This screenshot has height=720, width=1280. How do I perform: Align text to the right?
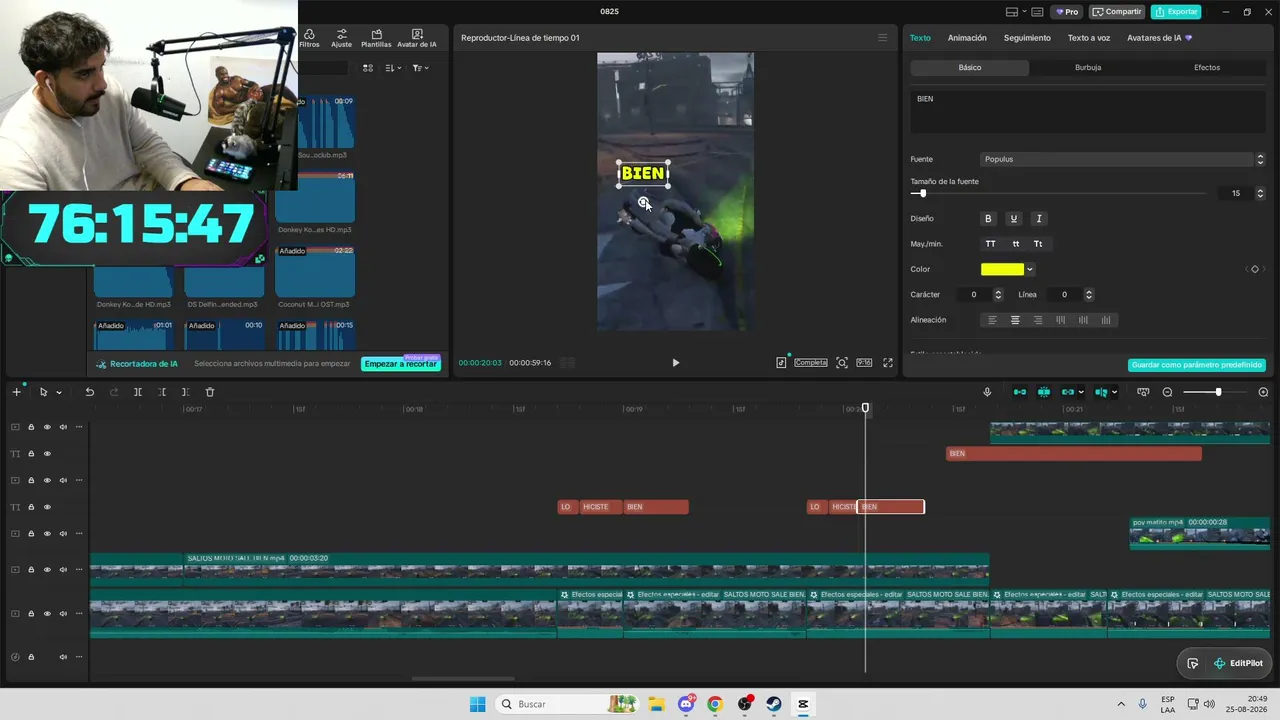(x=1038, y=320)
